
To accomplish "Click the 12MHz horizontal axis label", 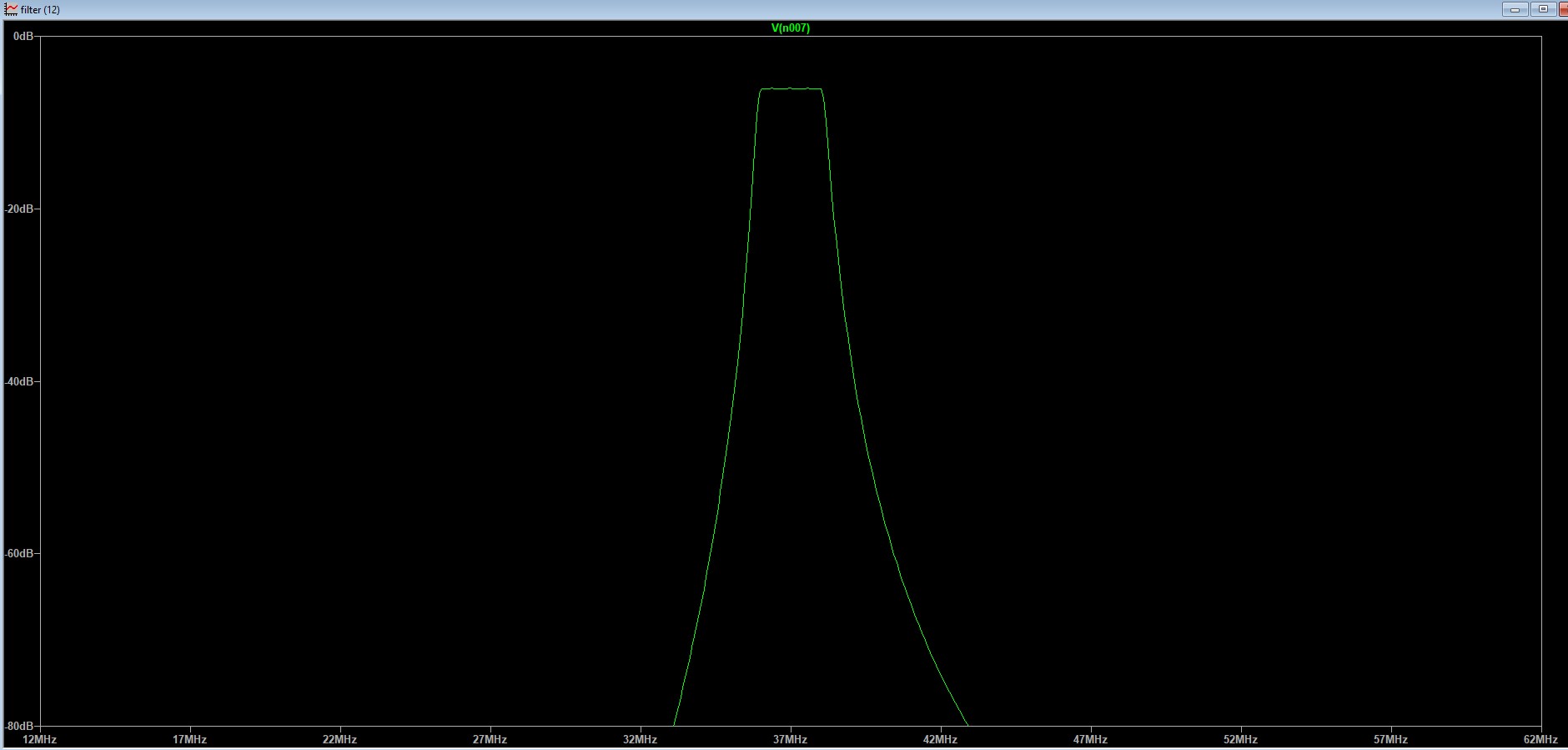I will point(39,739).
